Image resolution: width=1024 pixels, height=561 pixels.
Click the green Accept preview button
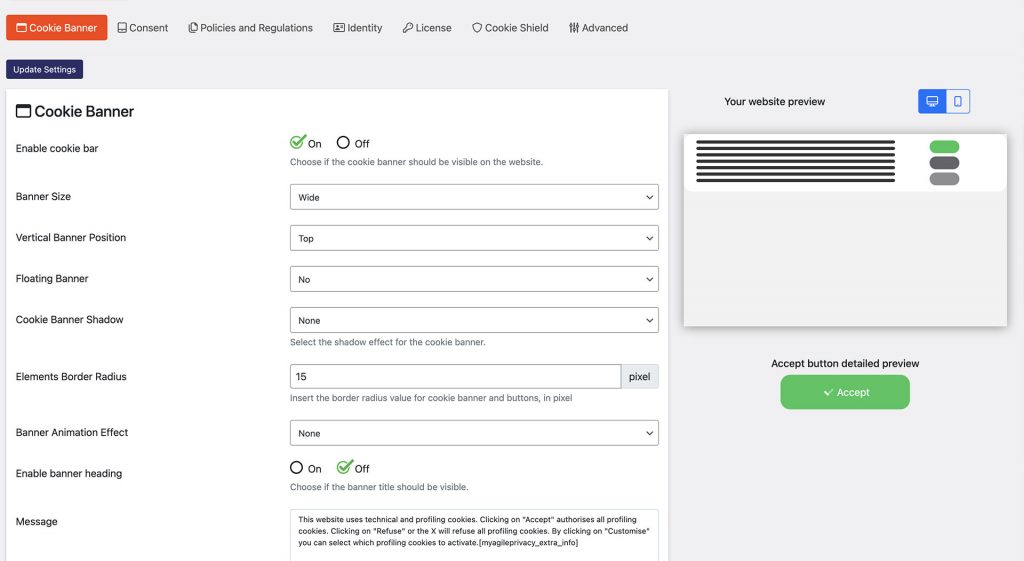[845, 392]
